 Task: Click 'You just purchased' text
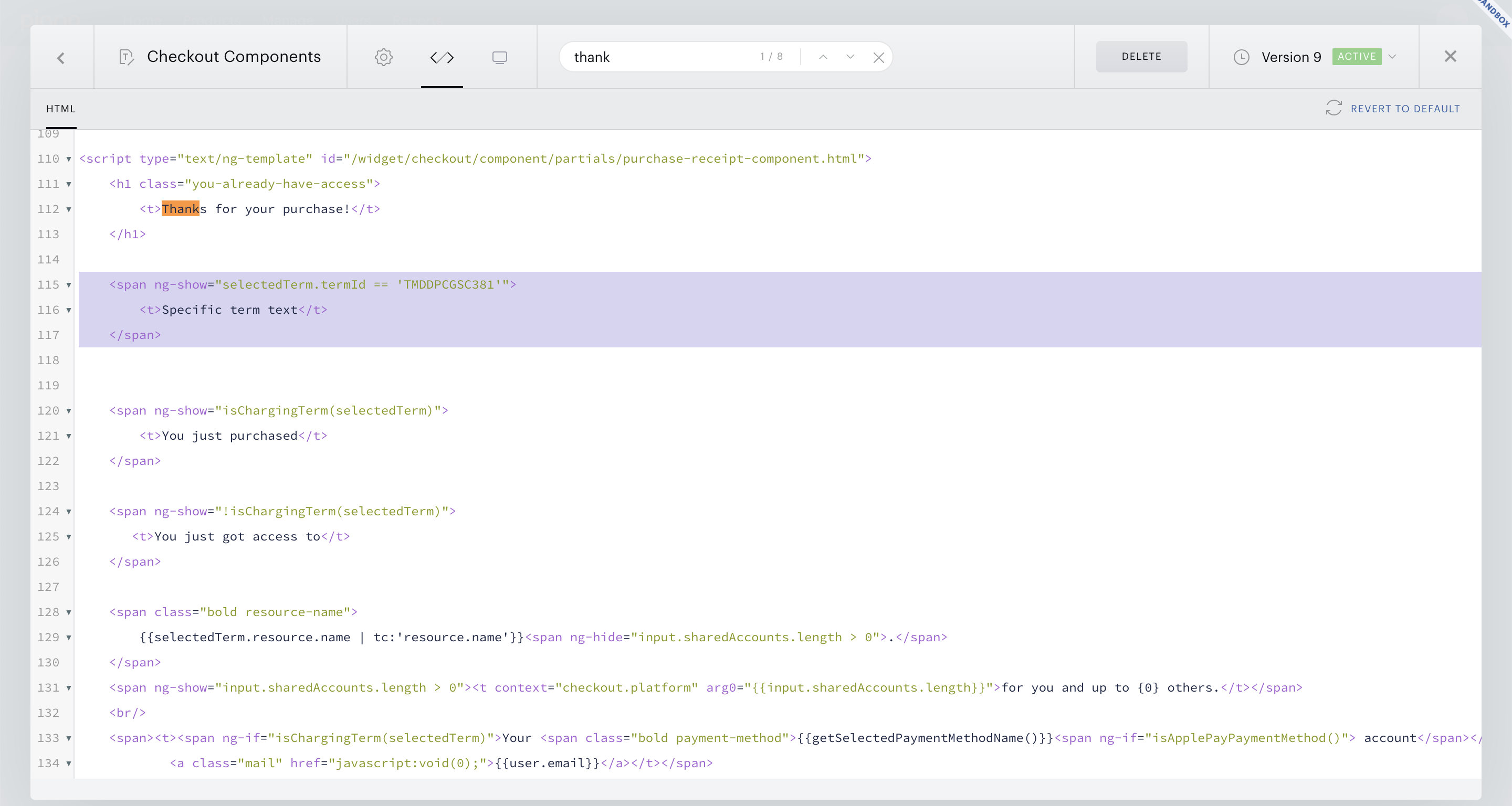click(229, 436)
